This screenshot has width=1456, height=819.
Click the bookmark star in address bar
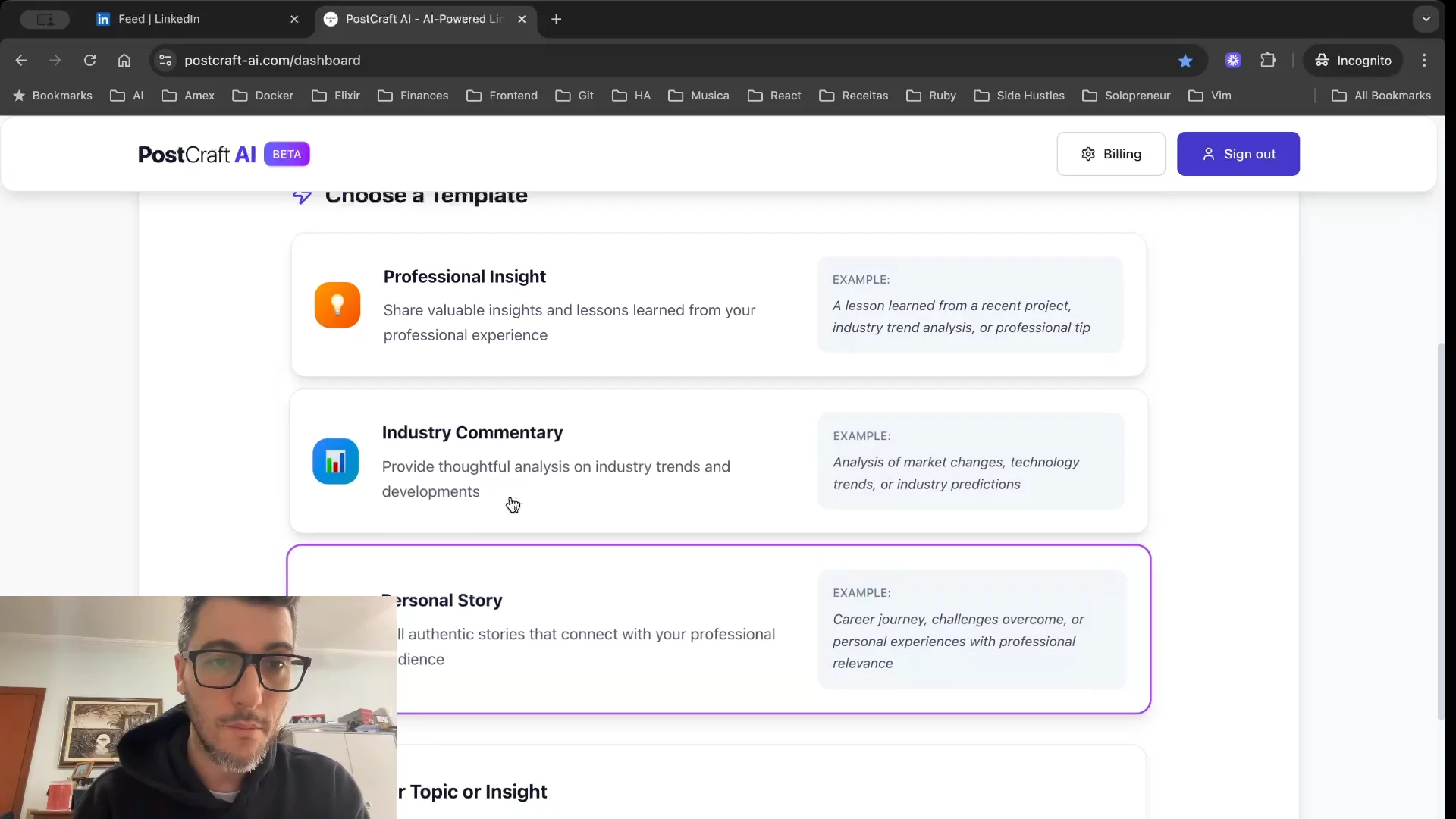tap(1185, 61)
